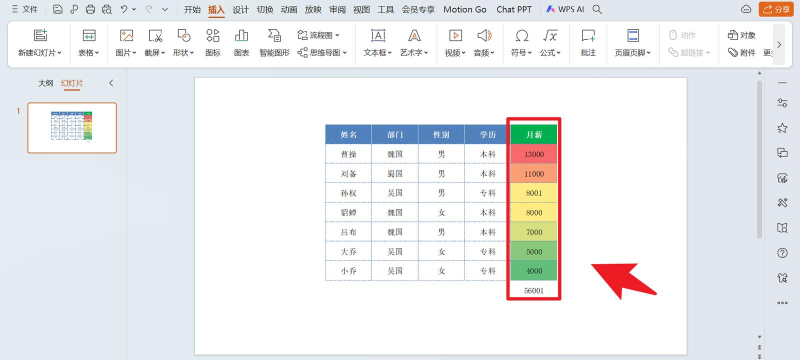The width and height of the screenshot is (800, 360).
Task: Click the book icon in right sidebar
Action: click(x=782, y=228)
